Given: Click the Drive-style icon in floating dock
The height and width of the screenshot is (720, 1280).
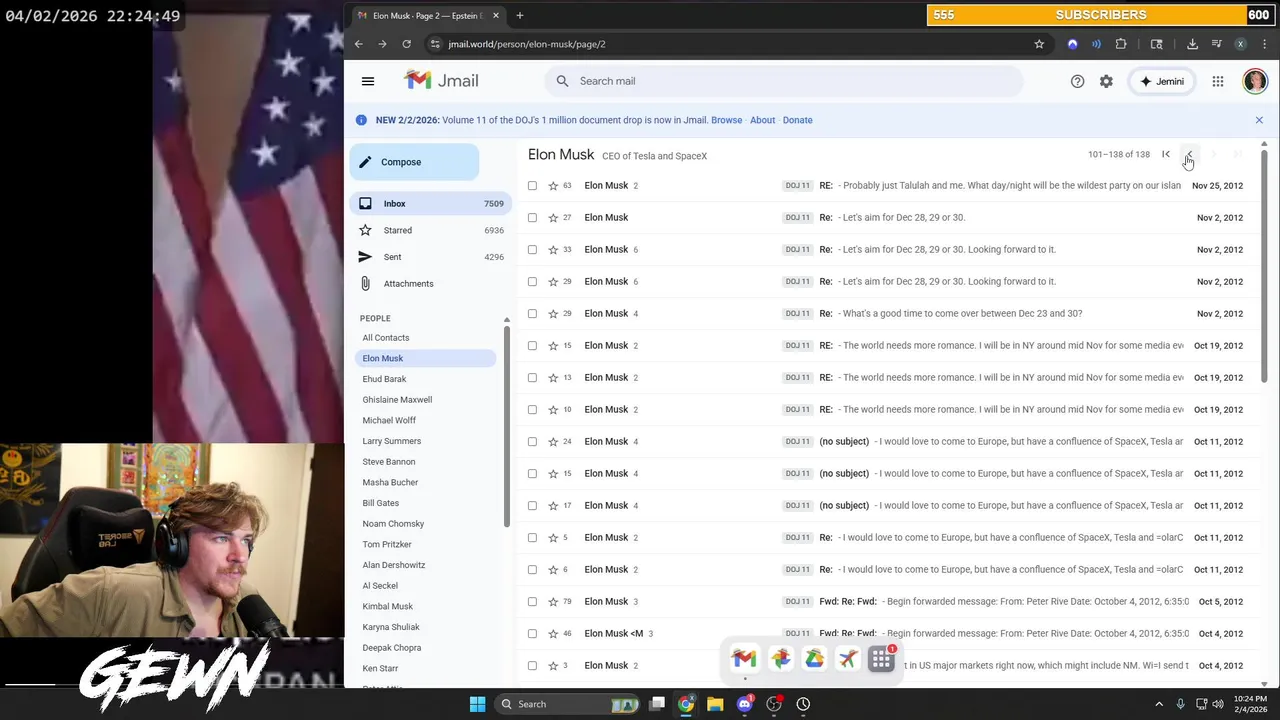Looking at the screenshot, I should (x=815, y=658).
